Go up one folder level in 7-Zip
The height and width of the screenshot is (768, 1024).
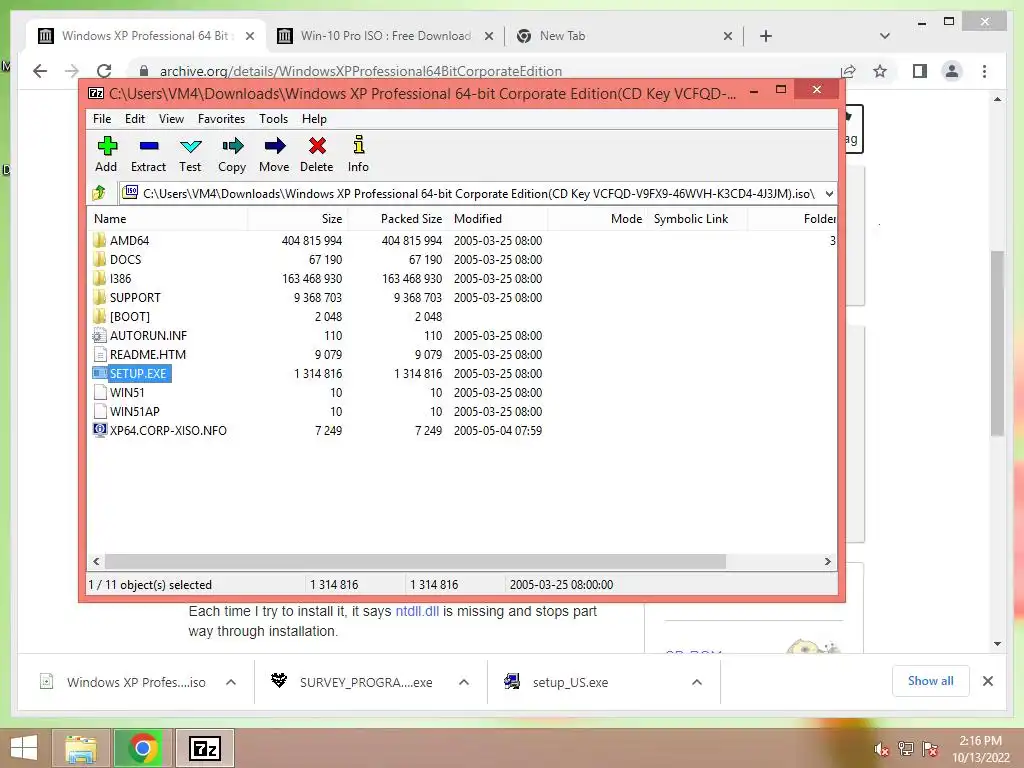click(x=99, y=193)
